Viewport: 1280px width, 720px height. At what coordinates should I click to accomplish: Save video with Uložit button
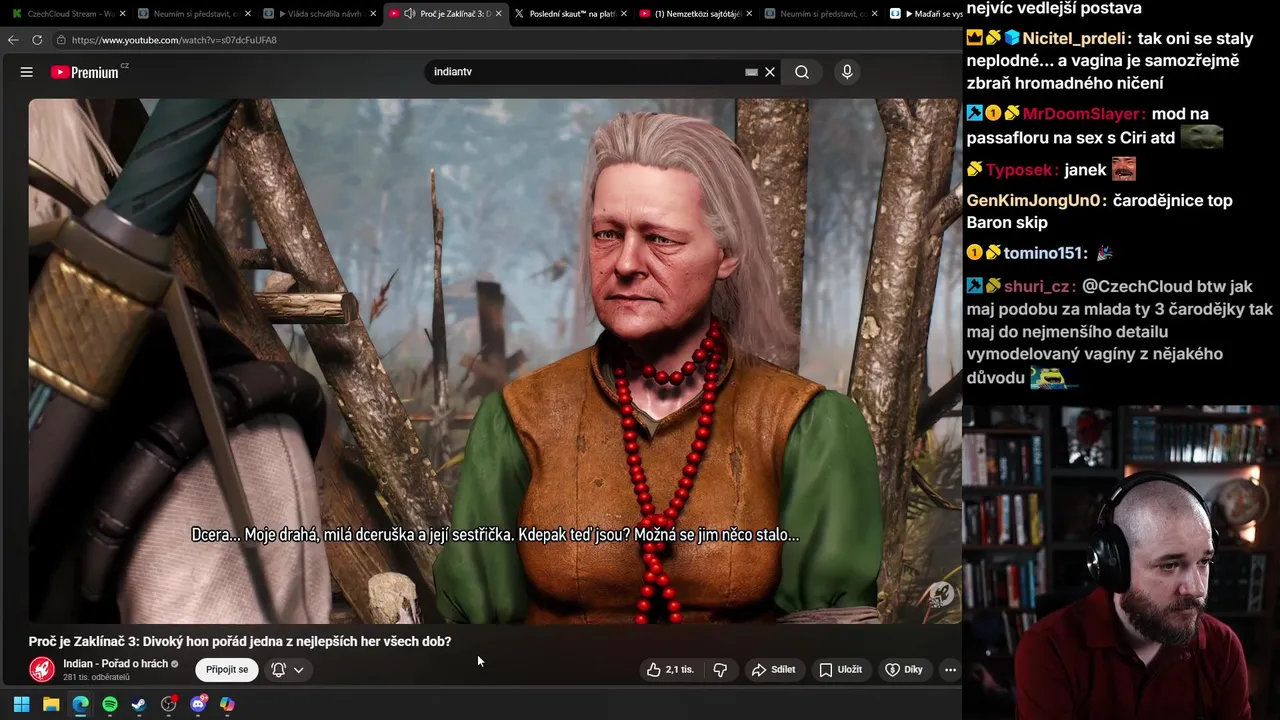click(x=841, y=669)
